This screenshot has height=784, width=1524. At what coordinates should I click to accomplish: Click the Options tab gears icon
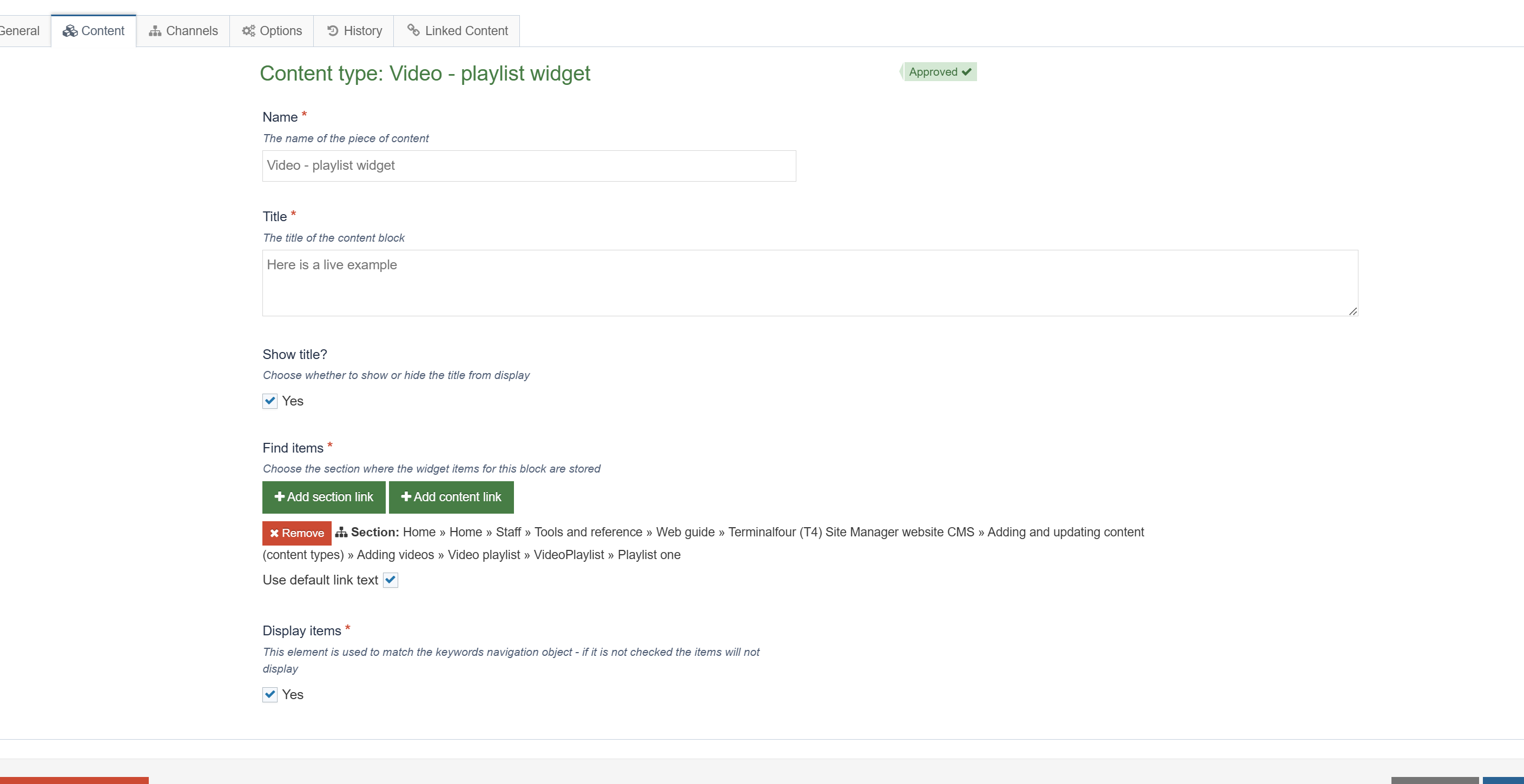point(248,31)
